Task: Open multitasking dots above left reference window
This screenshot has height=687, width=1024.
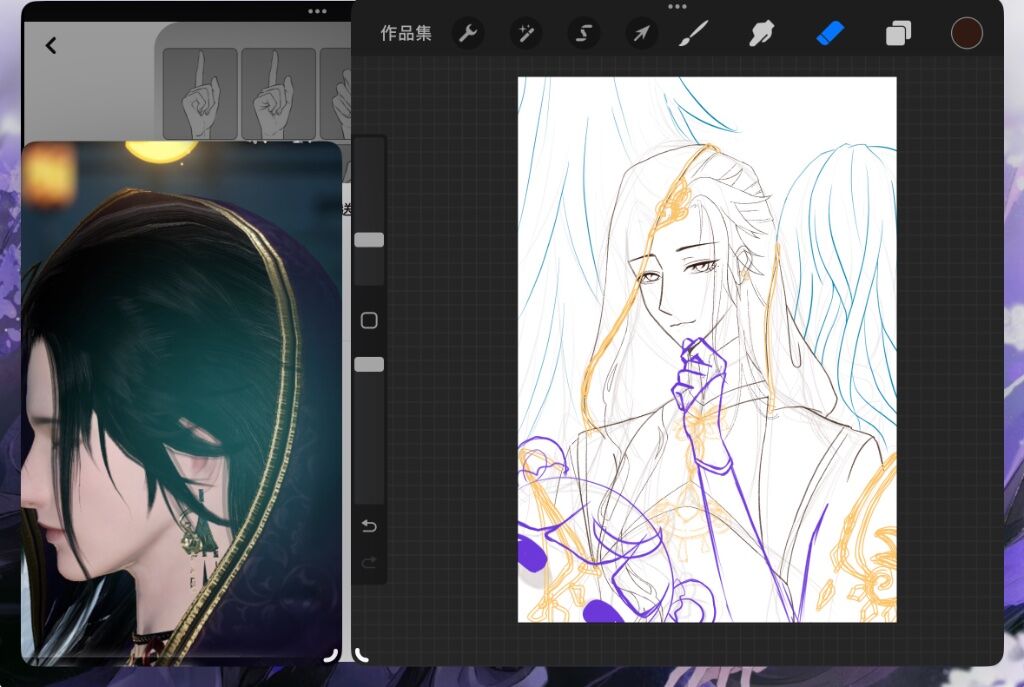Action: [317, 11]
